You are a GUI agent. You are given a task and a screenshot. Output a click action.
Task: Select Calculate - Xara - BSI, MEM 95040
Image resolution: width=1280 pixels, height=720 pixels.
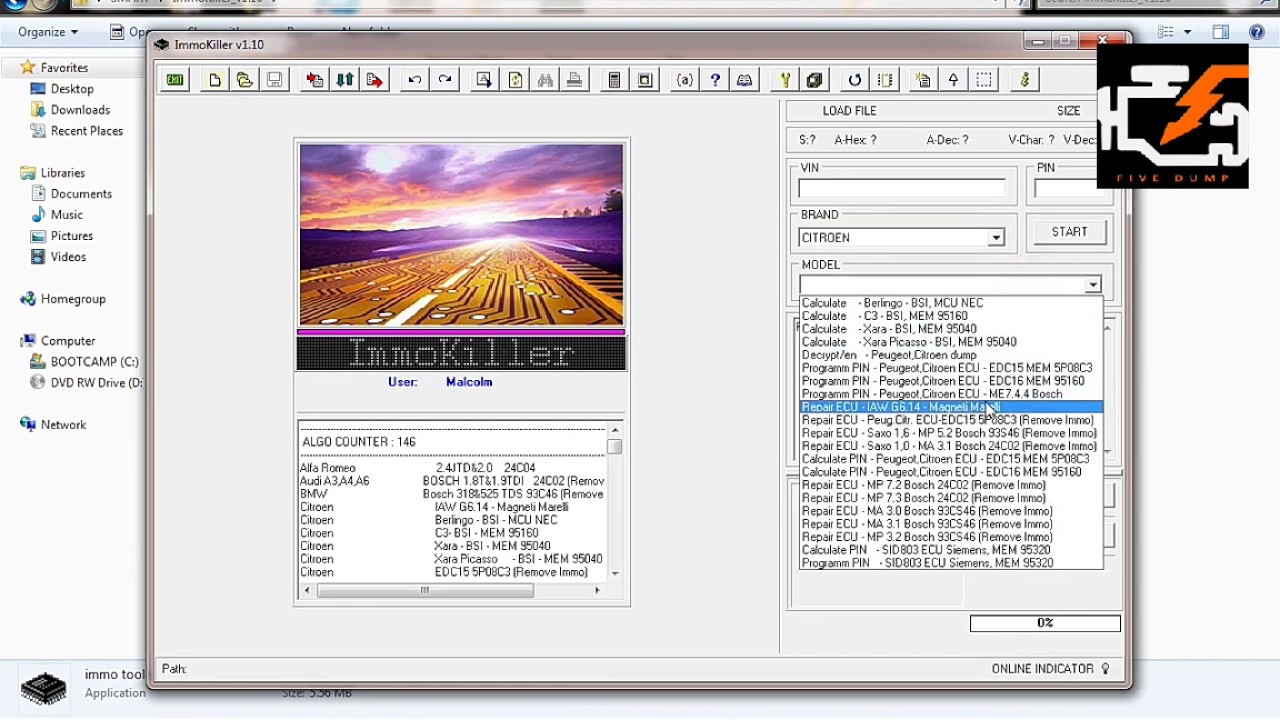[x=951, y=329]
